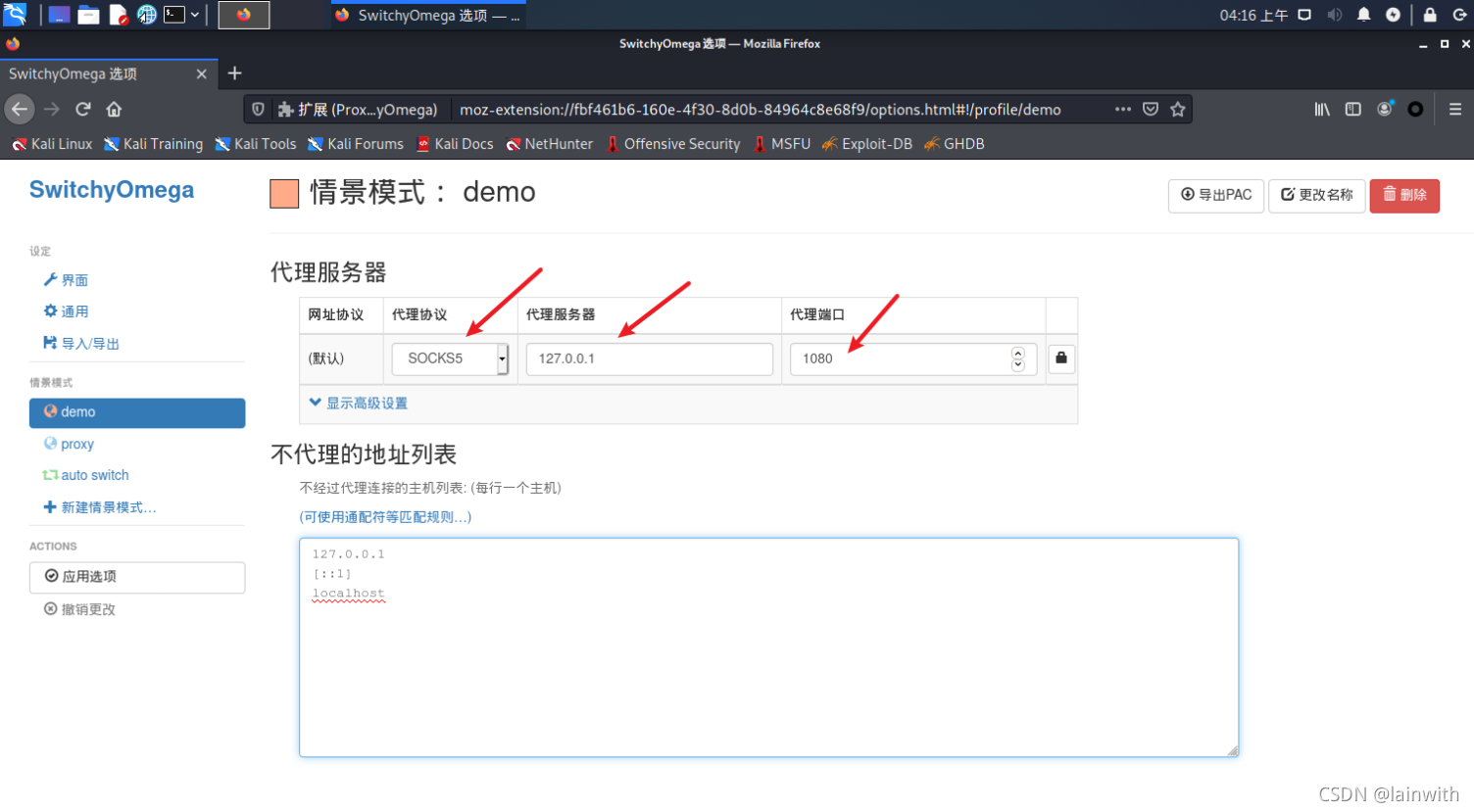
Task: Launch the file manager from the taskbar
Action: coord(88,15)
